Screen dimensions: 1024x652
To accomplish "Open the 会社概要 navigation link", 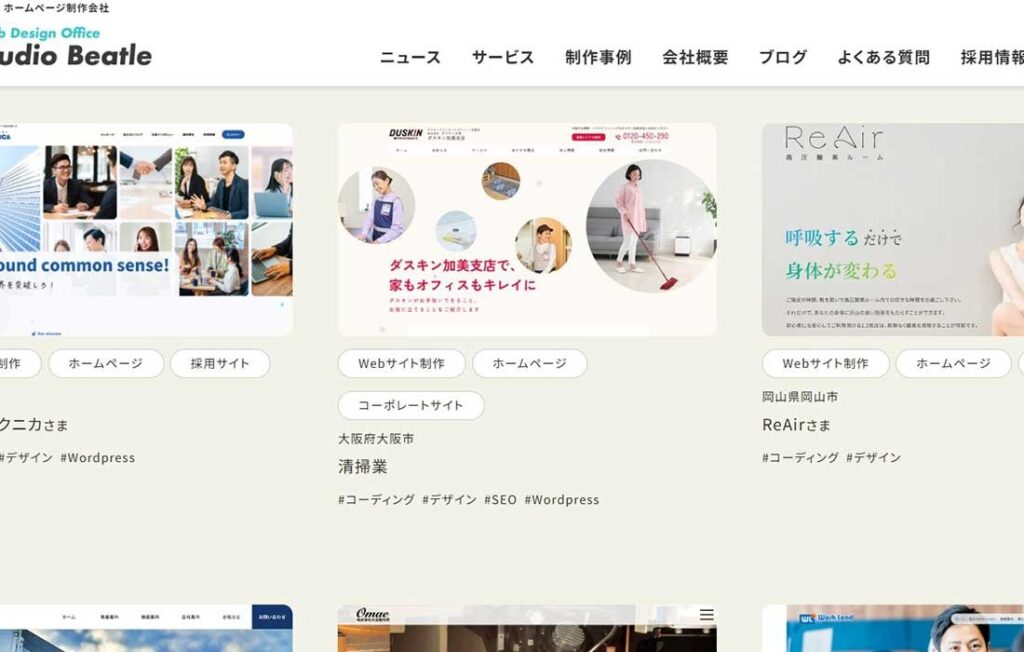I will pyautogui.click(x=695, y=58).
